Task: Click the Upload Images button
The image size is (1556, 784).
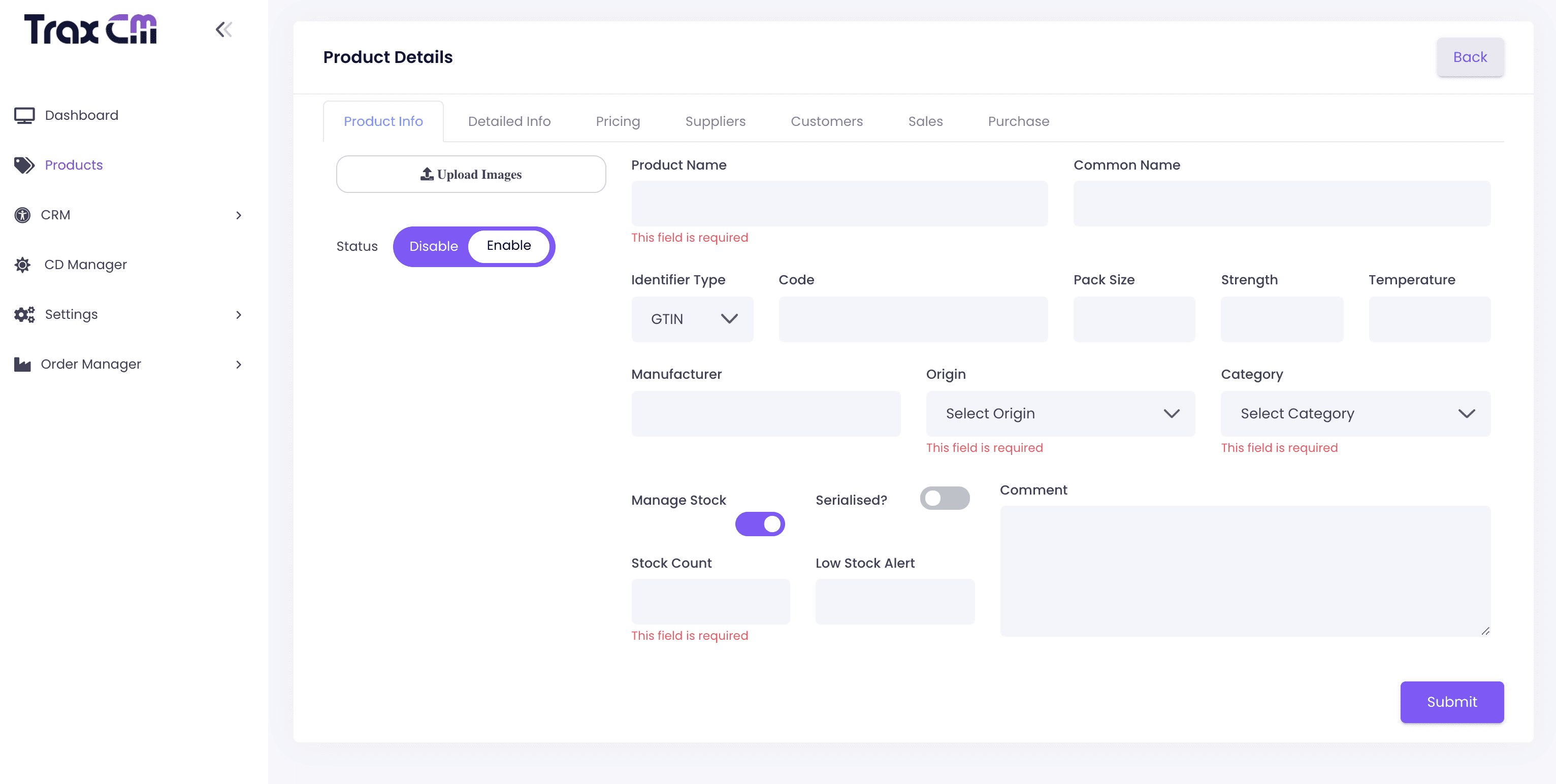Action: coord(471,175)
